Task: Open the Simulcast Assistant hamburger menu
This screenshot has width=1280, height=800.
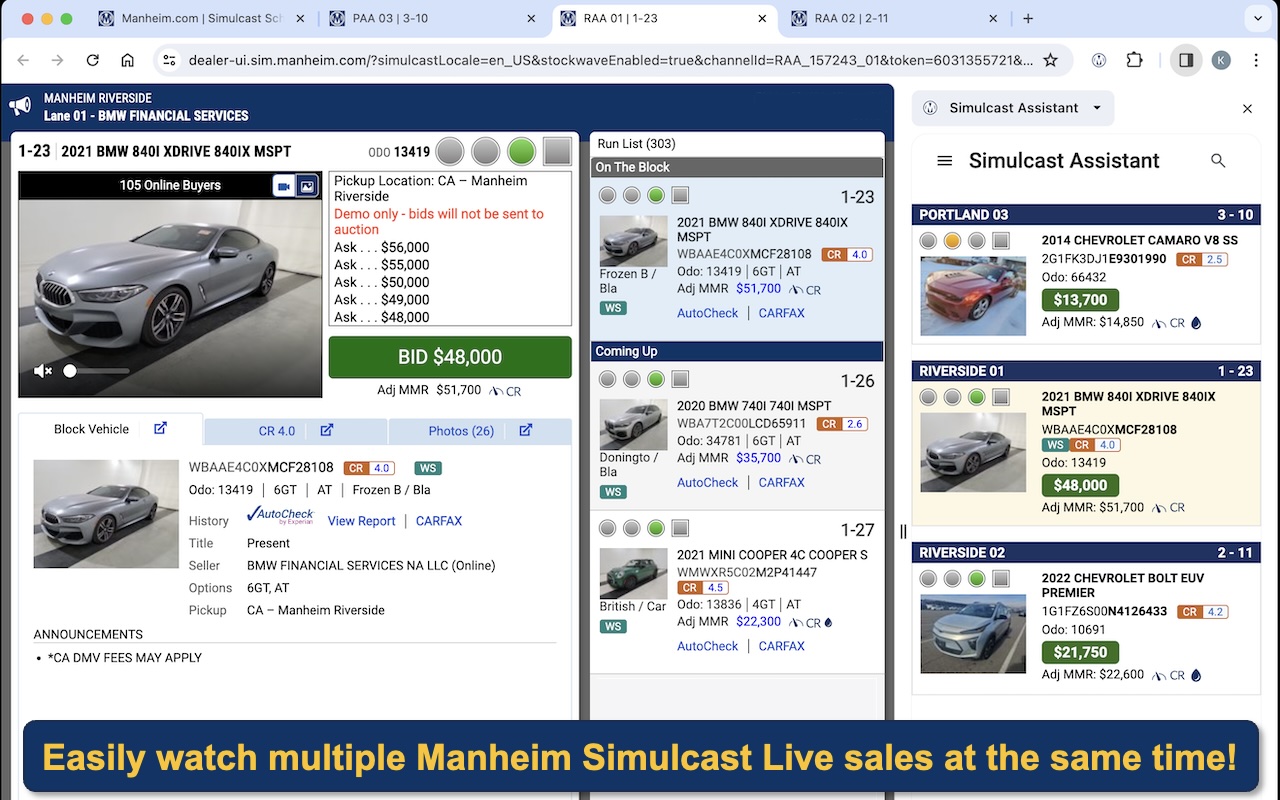Action: coord(944,160)
